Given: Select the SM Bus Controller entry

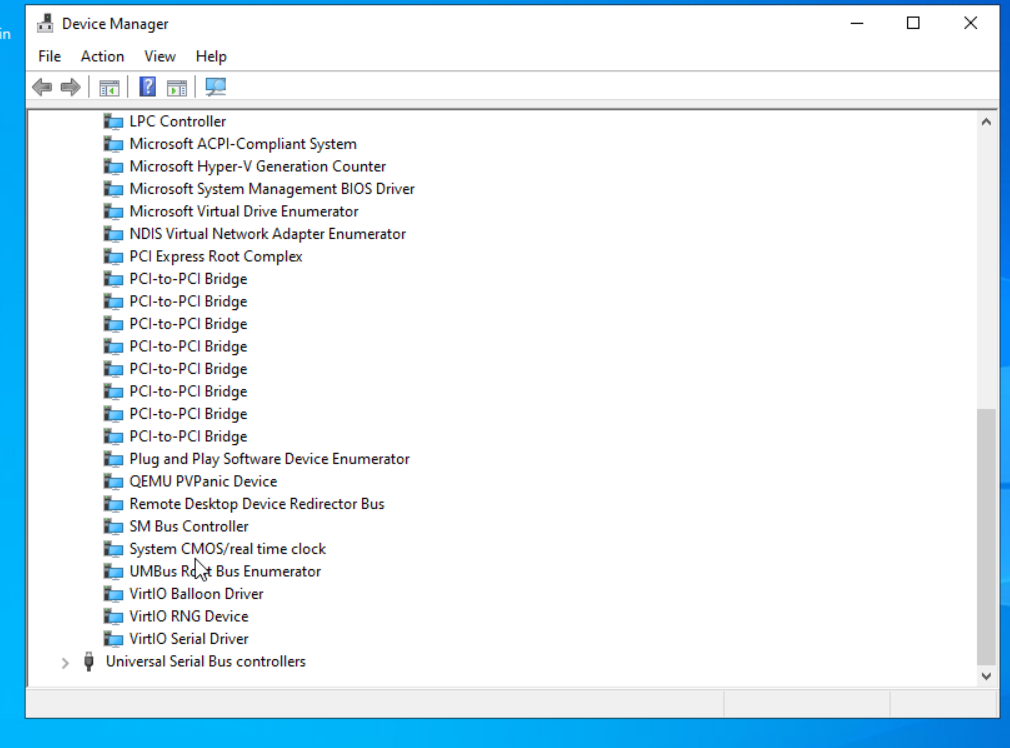Looking at the screenshot, I should (189, 526).
